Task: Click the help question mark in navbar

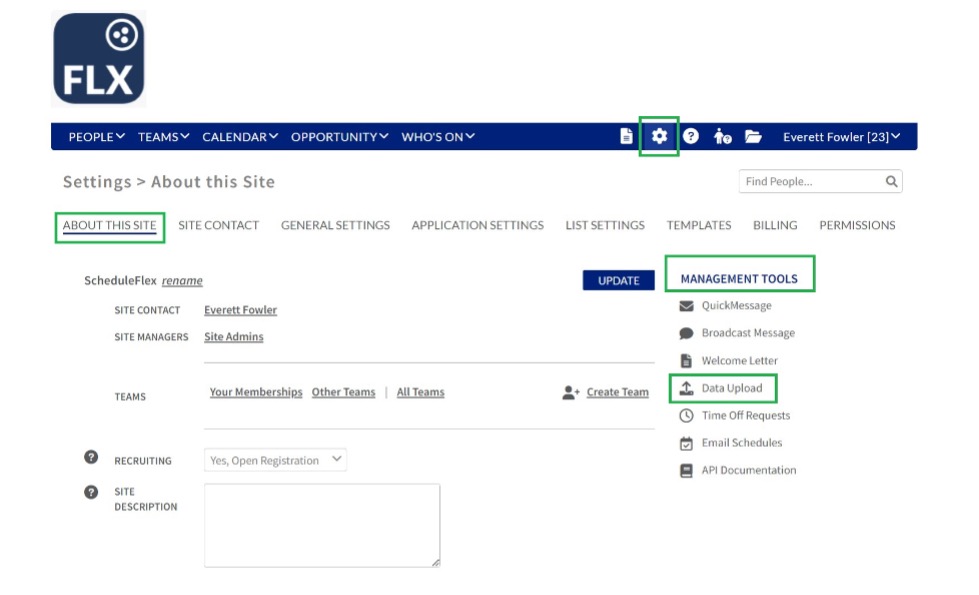Action: 691,136
